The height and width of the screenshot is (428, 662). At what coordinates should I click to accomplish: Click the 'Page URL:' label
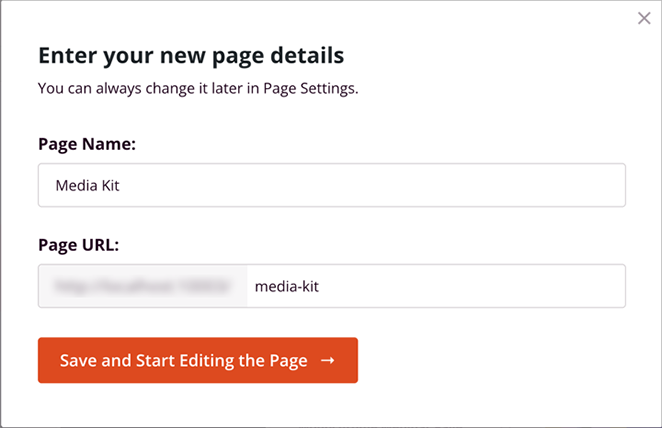(78, 244)
